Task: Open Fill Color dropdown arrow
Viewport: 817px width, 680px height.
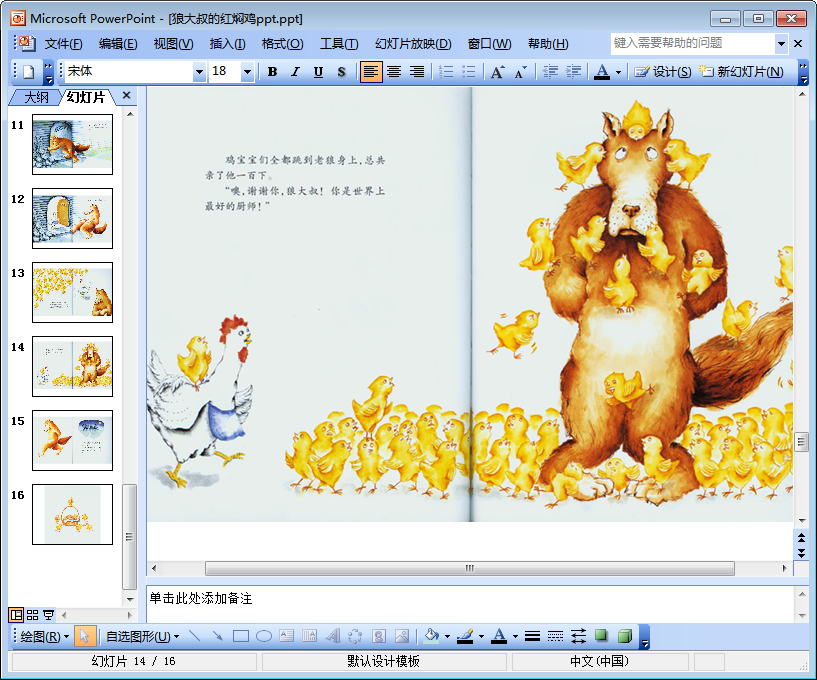Action: click(x=447, y=636)
